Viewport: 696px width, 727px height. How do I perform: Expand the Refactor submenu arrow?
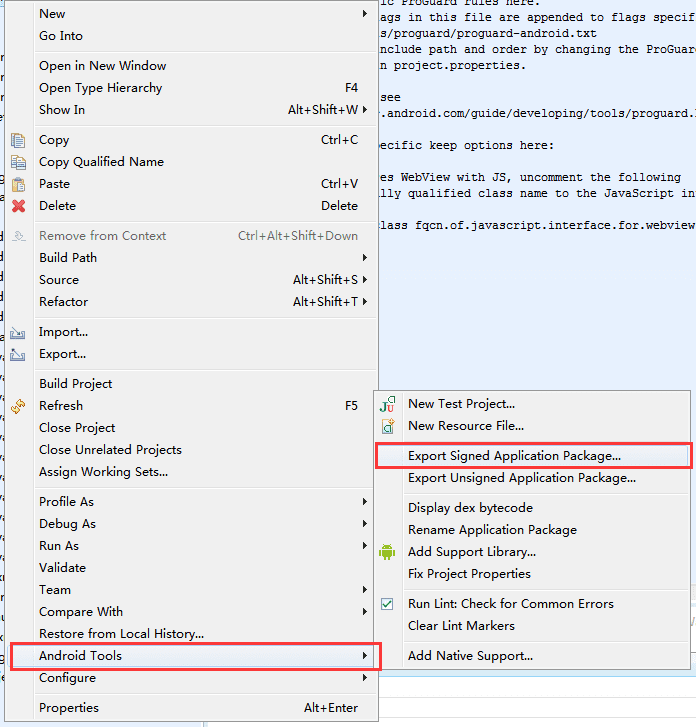point(365,302)
